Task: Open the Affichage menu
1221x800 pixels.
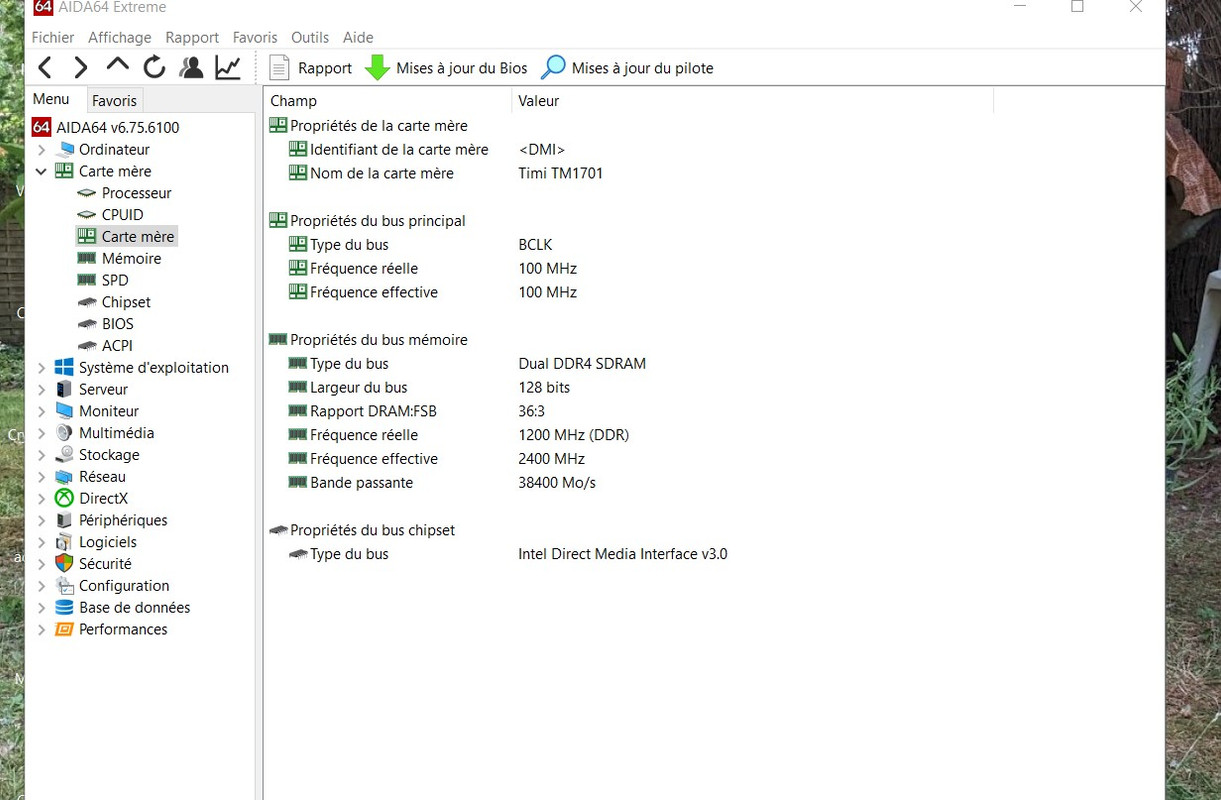Action: 120,37
